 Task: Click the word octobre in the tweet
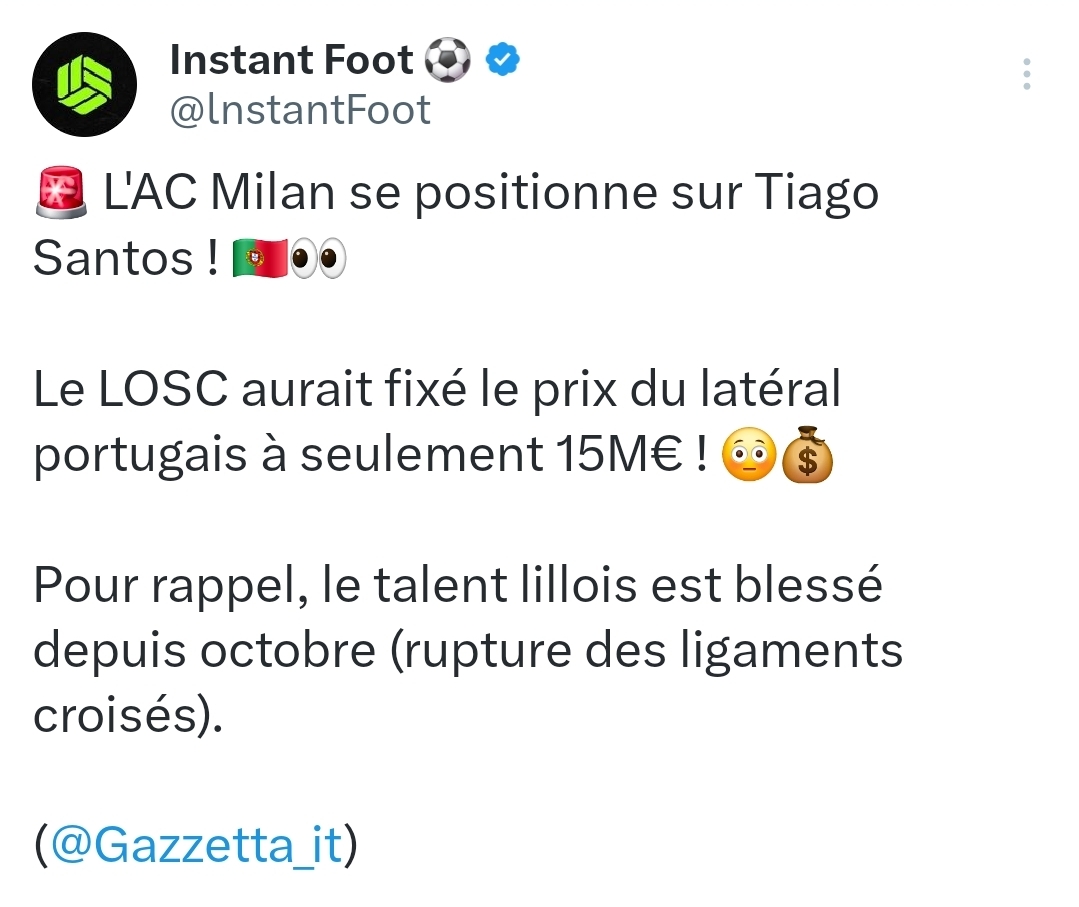pos(288,650)
